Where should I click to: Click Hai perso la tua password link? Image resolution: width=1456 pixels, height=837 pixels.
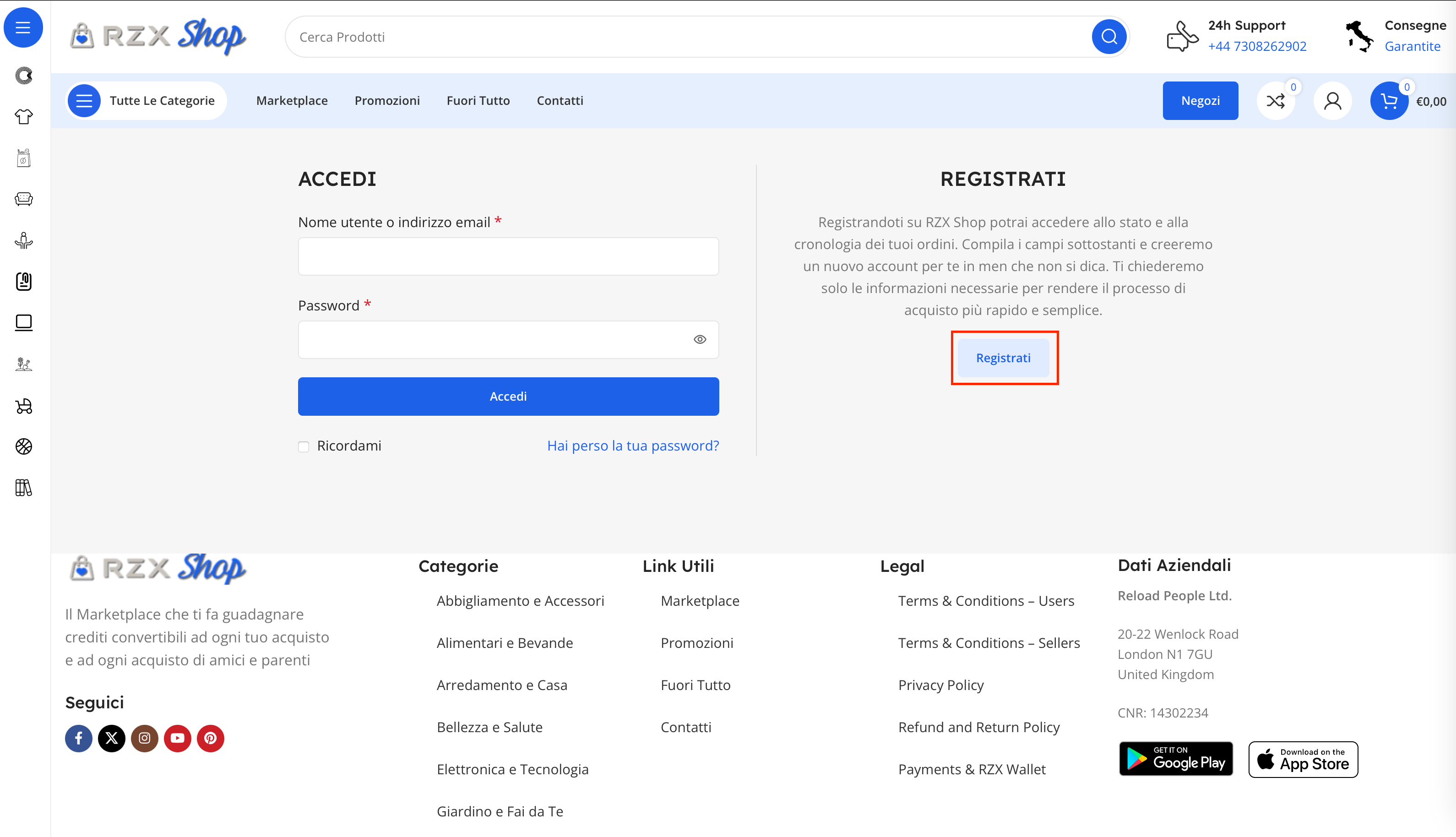pos(632,446)
